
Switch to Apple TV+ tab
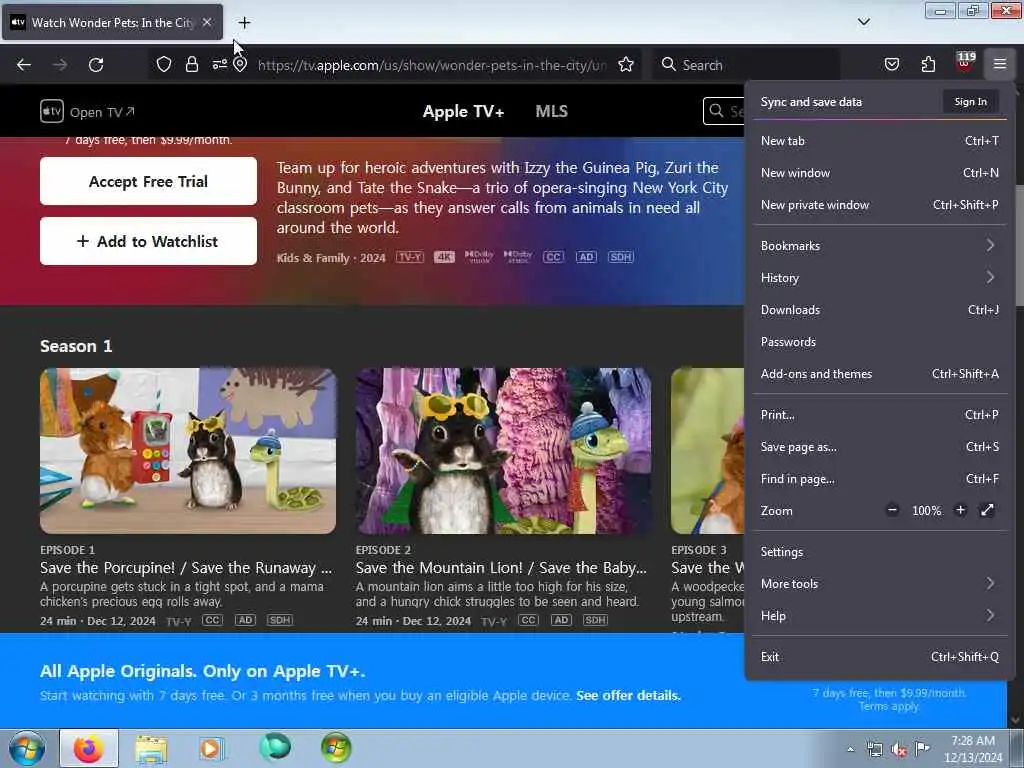pyautogui.click(x=463, y=112)
